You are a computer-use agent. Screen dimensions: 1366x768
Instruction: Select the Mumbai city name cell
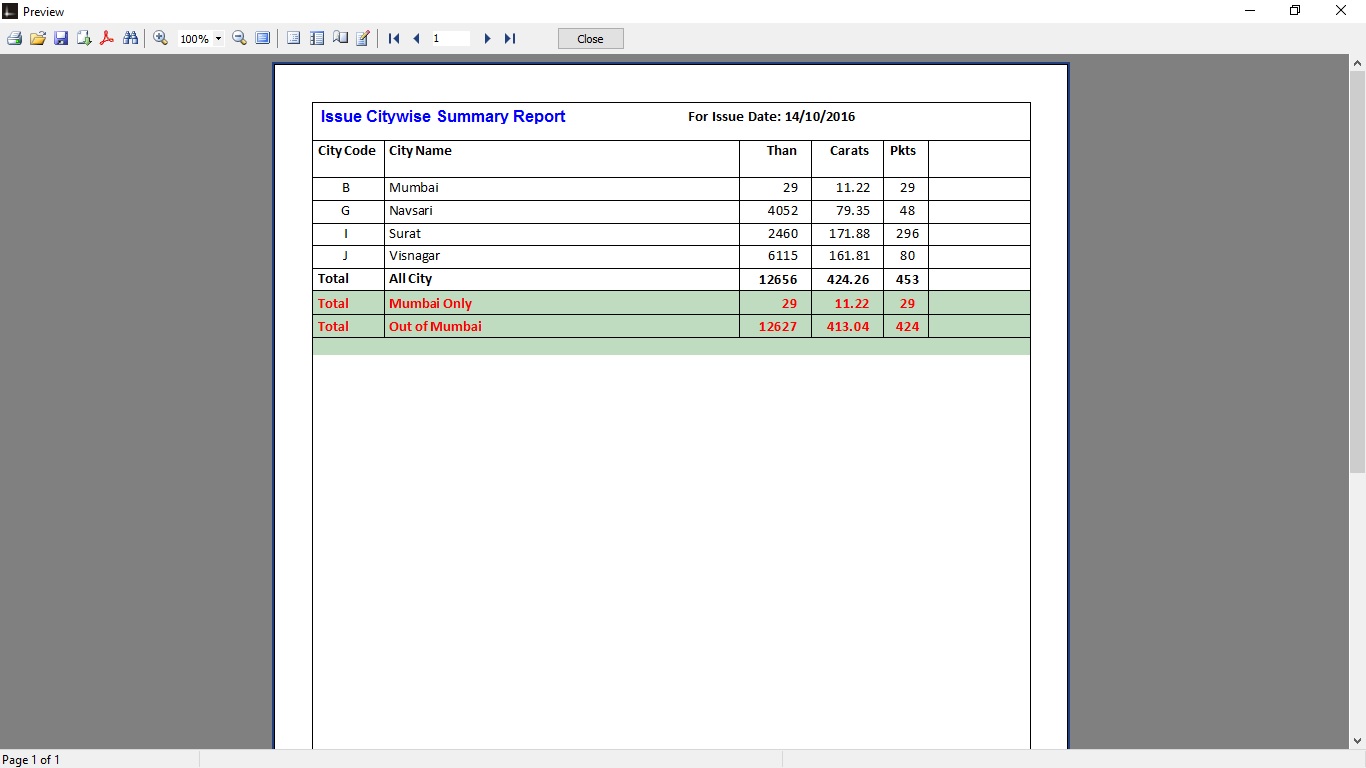[562, 188]
